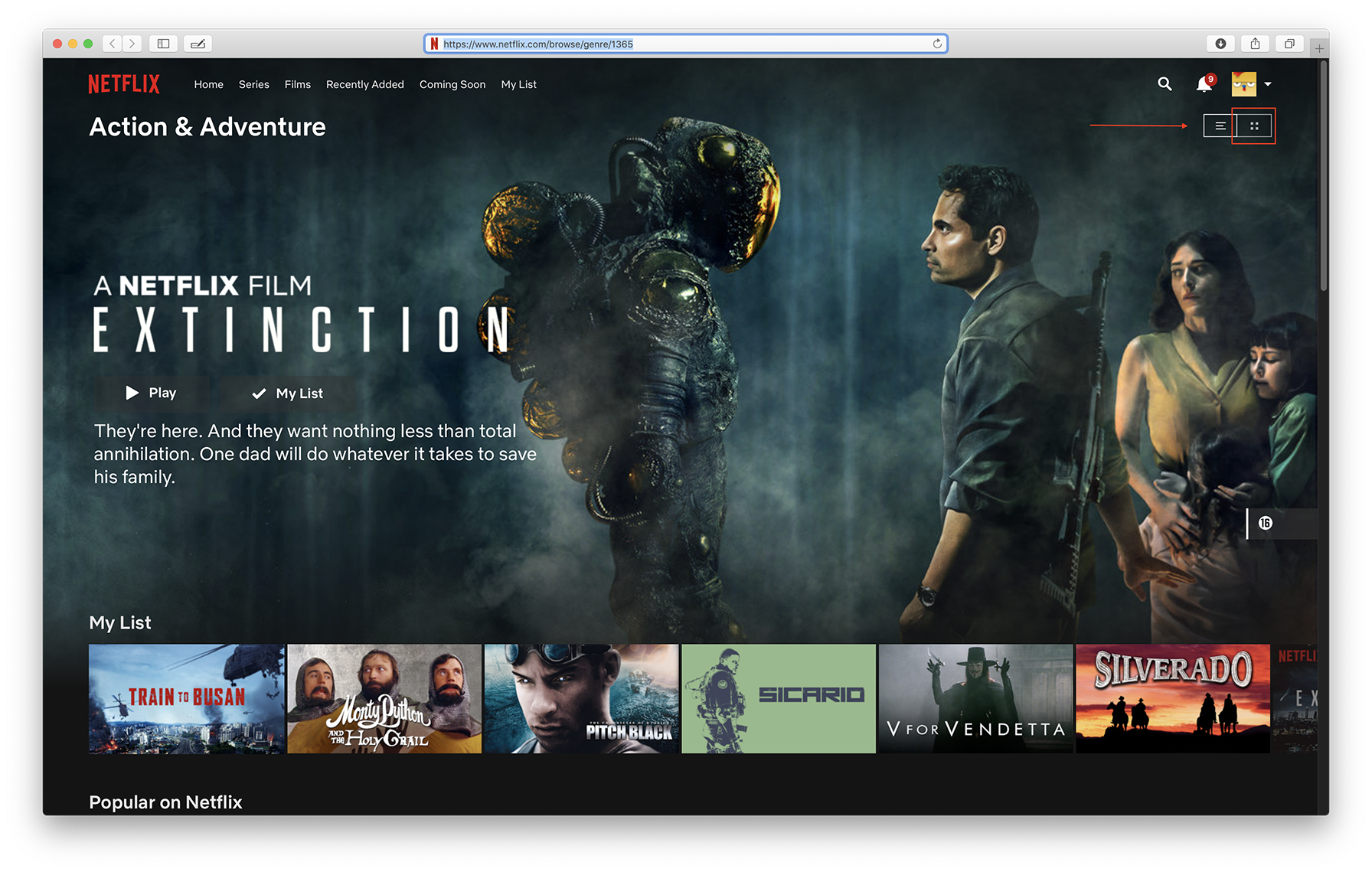Open V for Vendetta thumbnail
1372x872 pixels.
976,698
